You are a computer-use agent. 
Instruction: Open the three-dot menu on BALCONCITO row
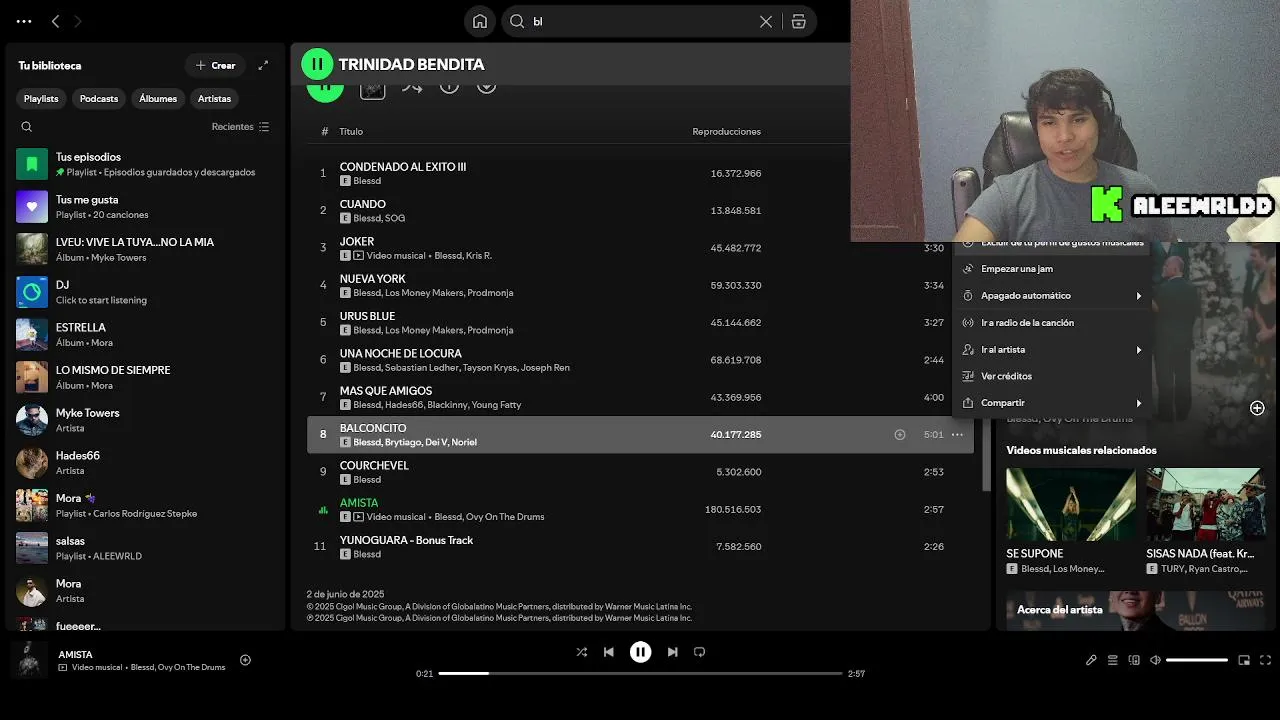[x=957, y=435]
